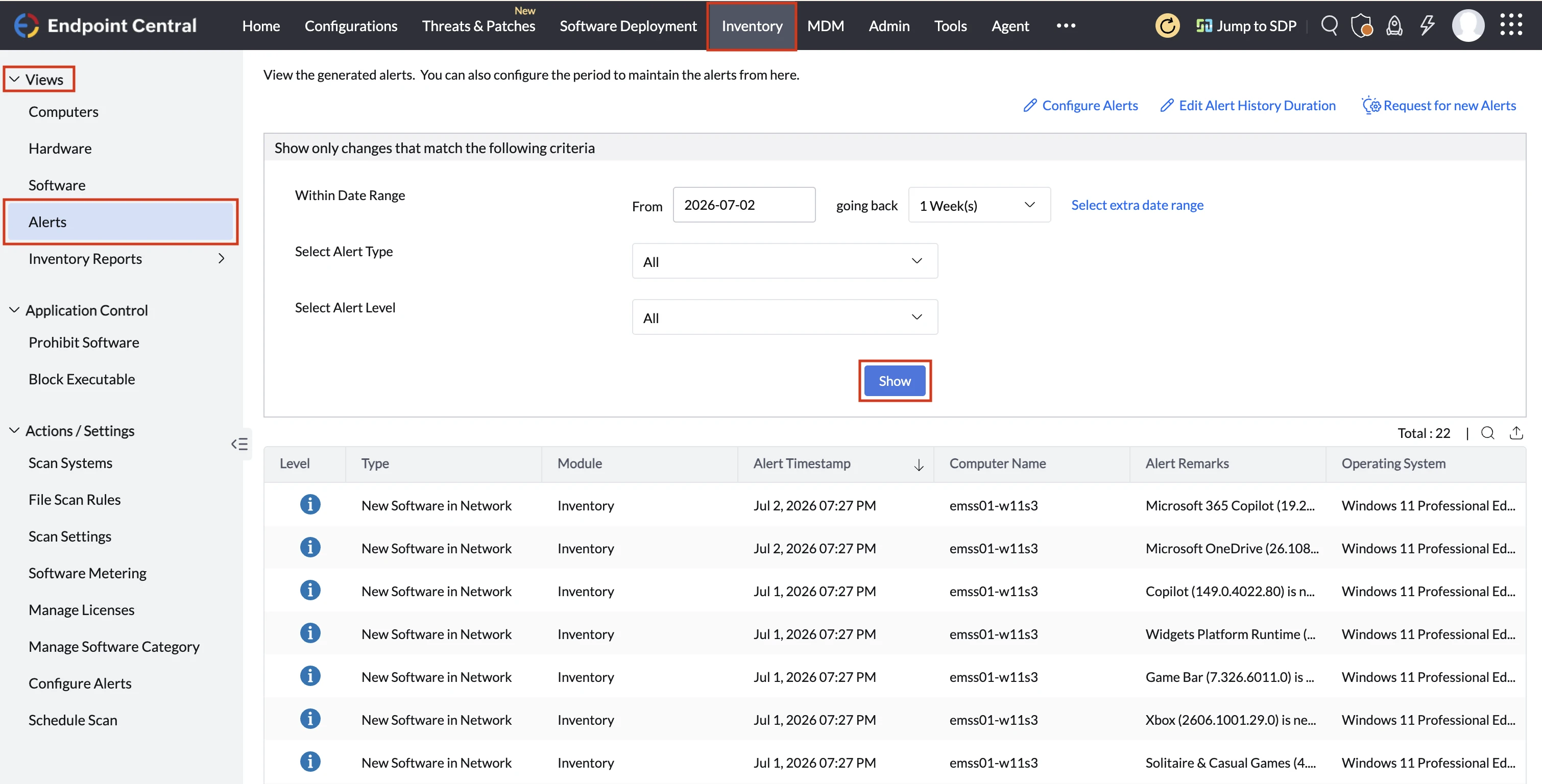Open the shield notification icon

coord(1362,26)
